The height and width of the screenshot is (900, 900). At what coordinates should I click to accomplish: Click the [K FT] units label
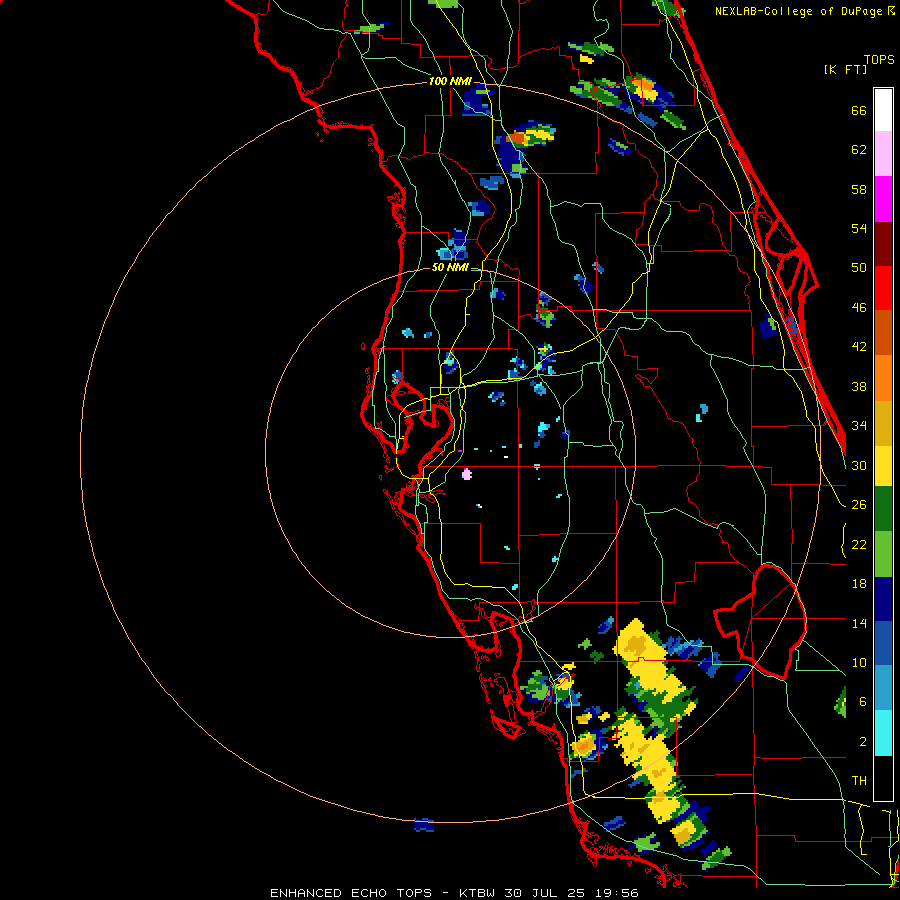click(845, 70)
